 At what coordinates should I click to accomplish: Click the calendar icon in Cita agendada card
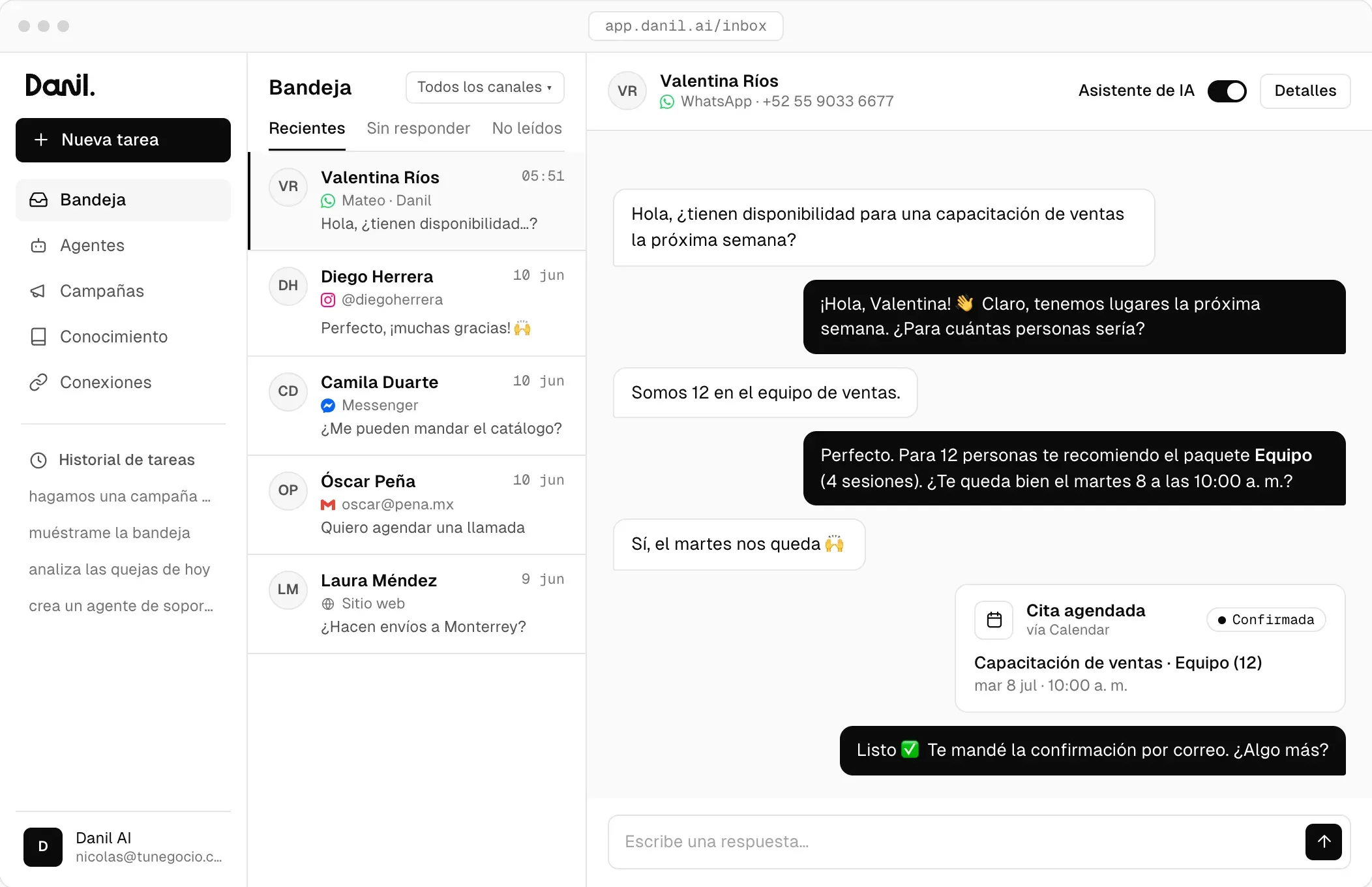coord(994,620)
